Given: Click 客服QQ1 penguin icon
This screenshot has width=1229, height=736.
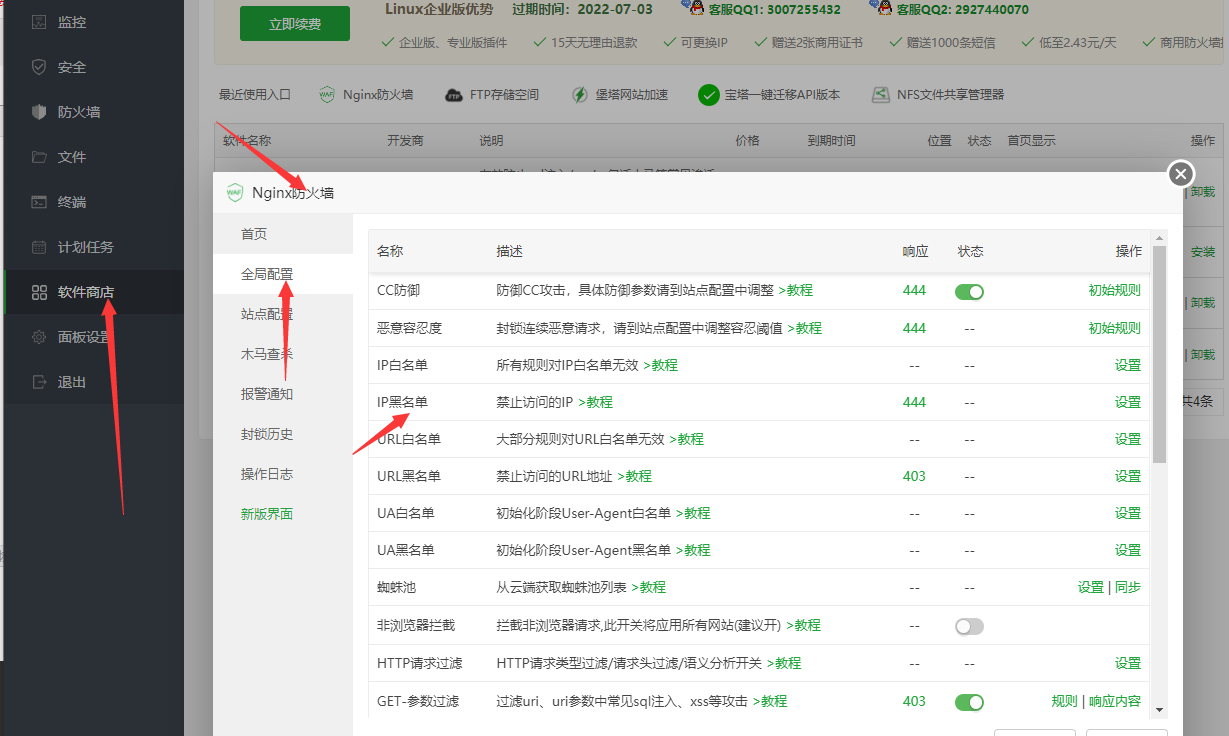Looking at the screenshot, I should [x=692, y=9].
